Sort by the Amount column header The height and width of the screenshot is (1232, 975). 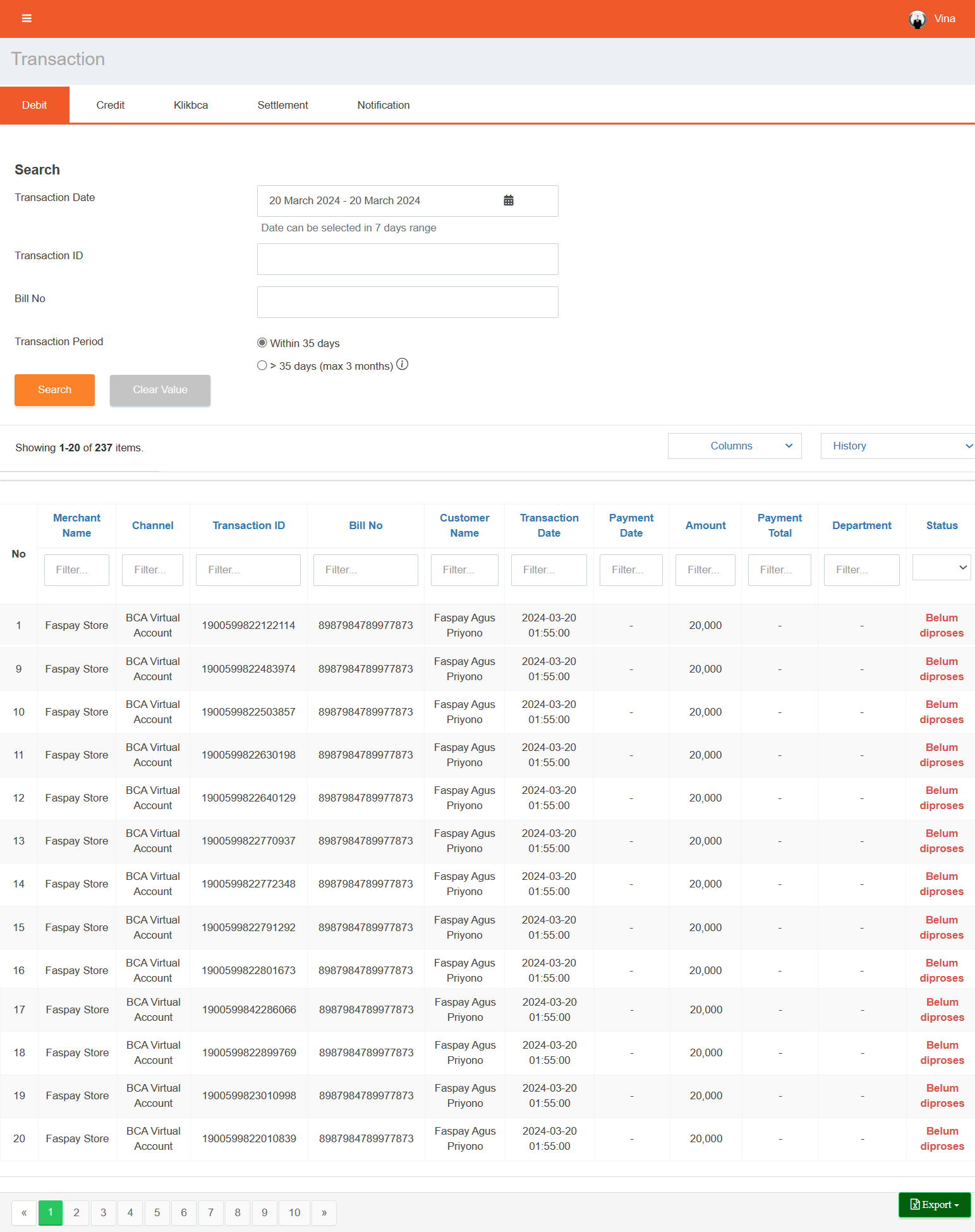[705, 525]
